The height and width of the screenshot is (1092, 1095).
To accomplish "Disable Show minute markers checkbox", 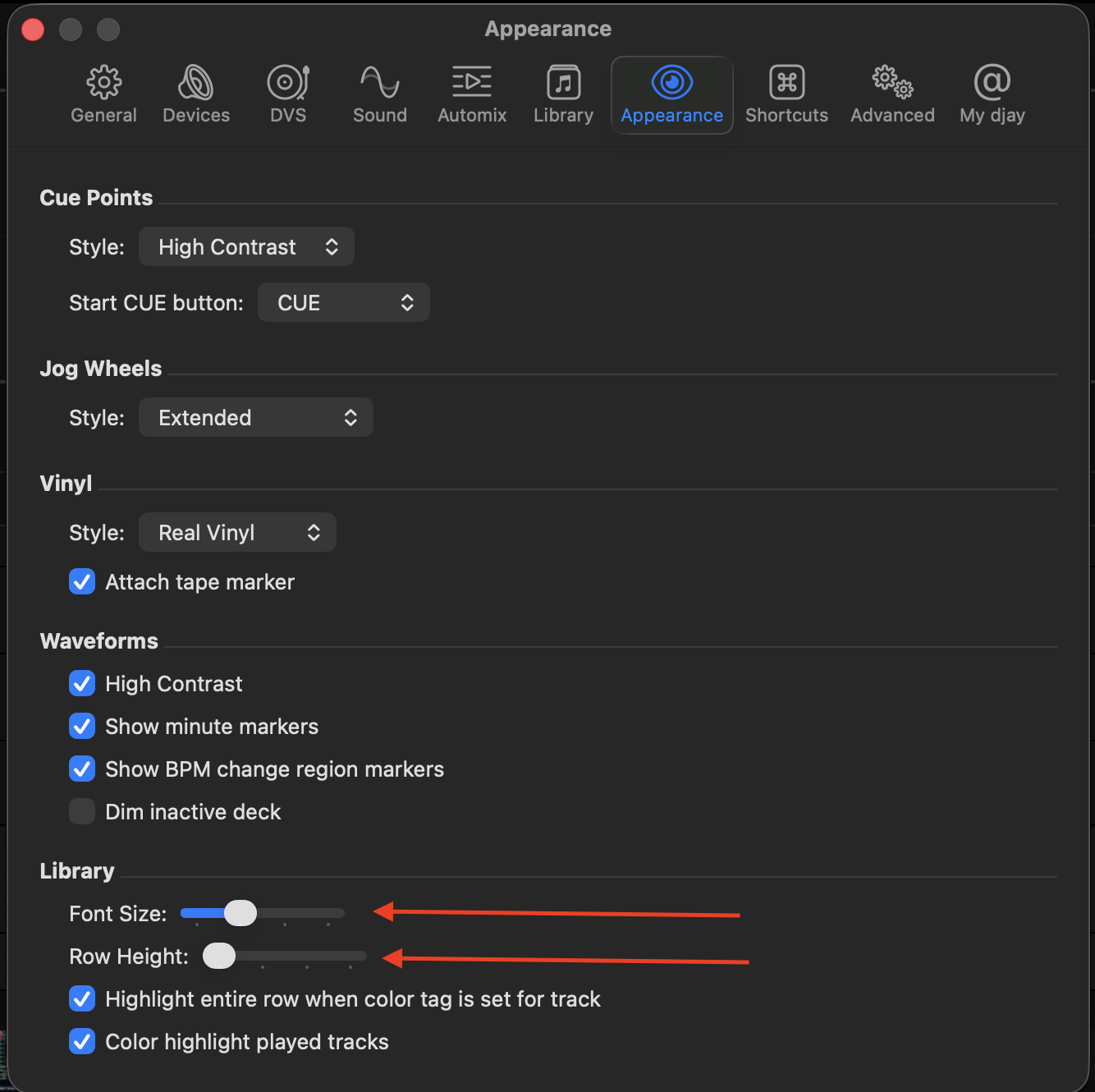I will [x=82, y=727].
